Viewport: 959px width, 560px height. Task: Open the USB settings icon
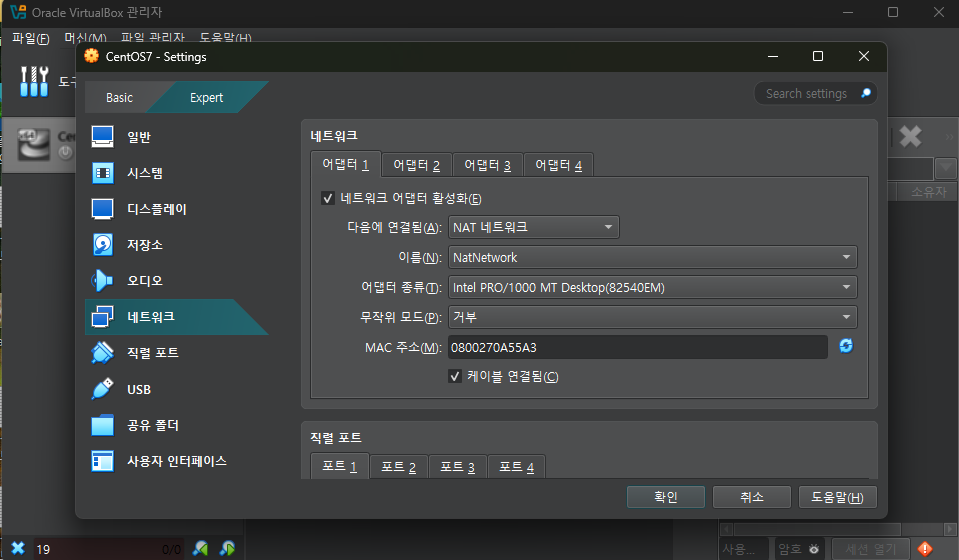[102, 389]
